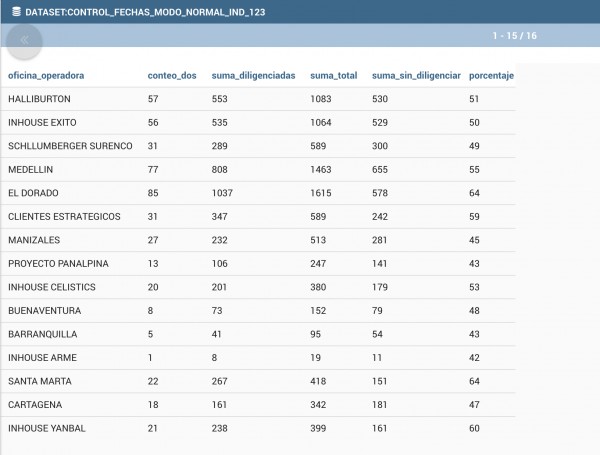Click the suma_diligenciadas column header
Viewport: 600px width, 455px height.
click(x=253, y=75)
